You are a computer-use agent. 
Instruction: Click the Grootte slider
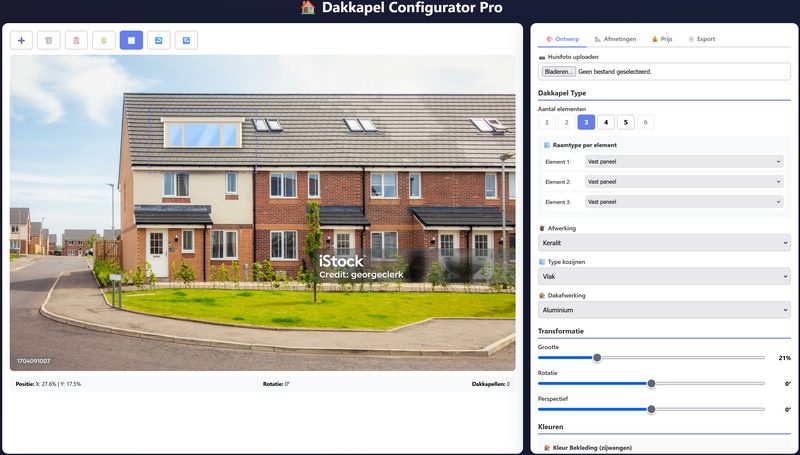(652, 358)
